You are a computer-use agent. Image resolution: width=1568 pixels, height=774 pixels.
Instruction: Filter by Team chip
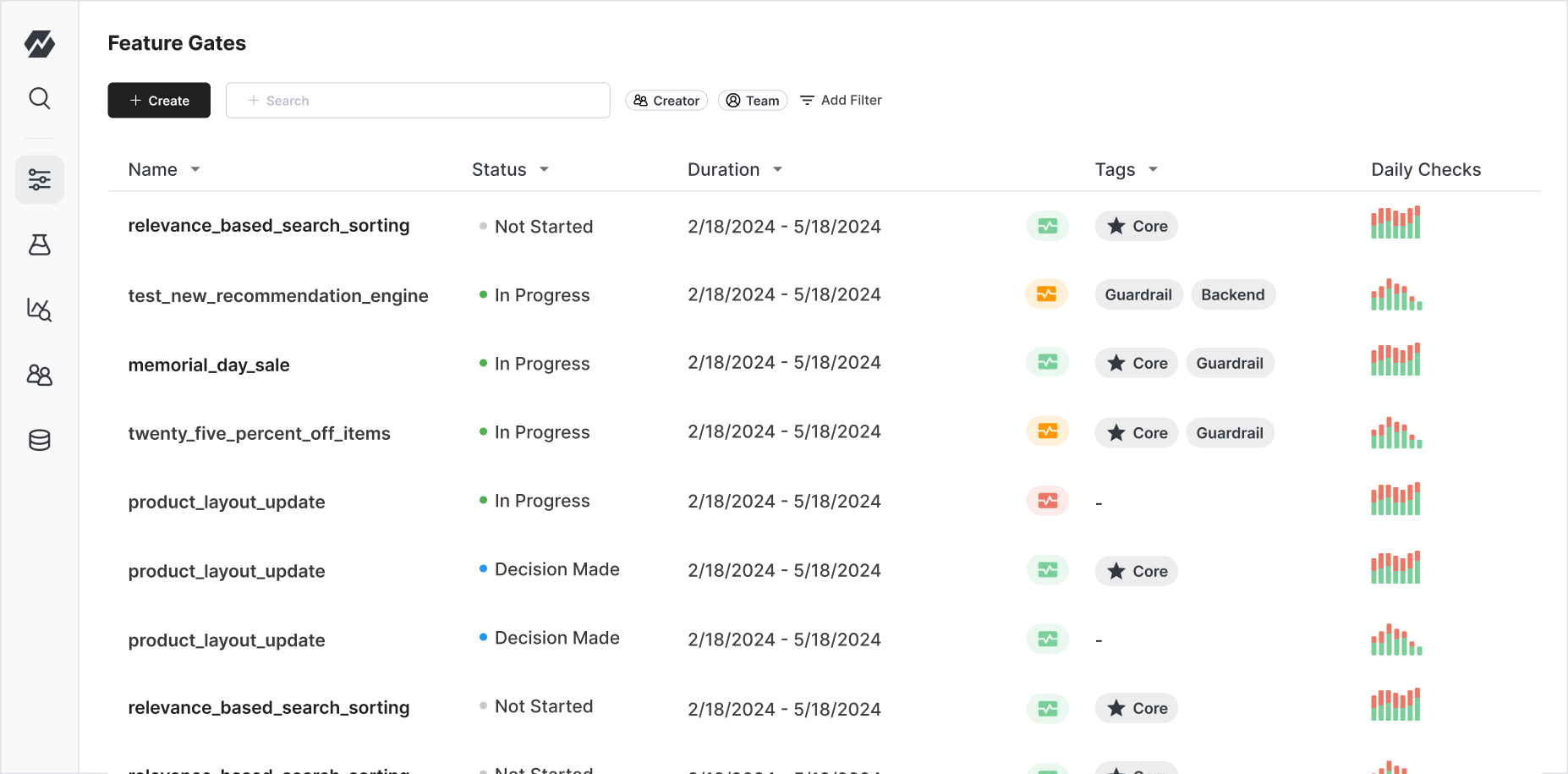753,100
